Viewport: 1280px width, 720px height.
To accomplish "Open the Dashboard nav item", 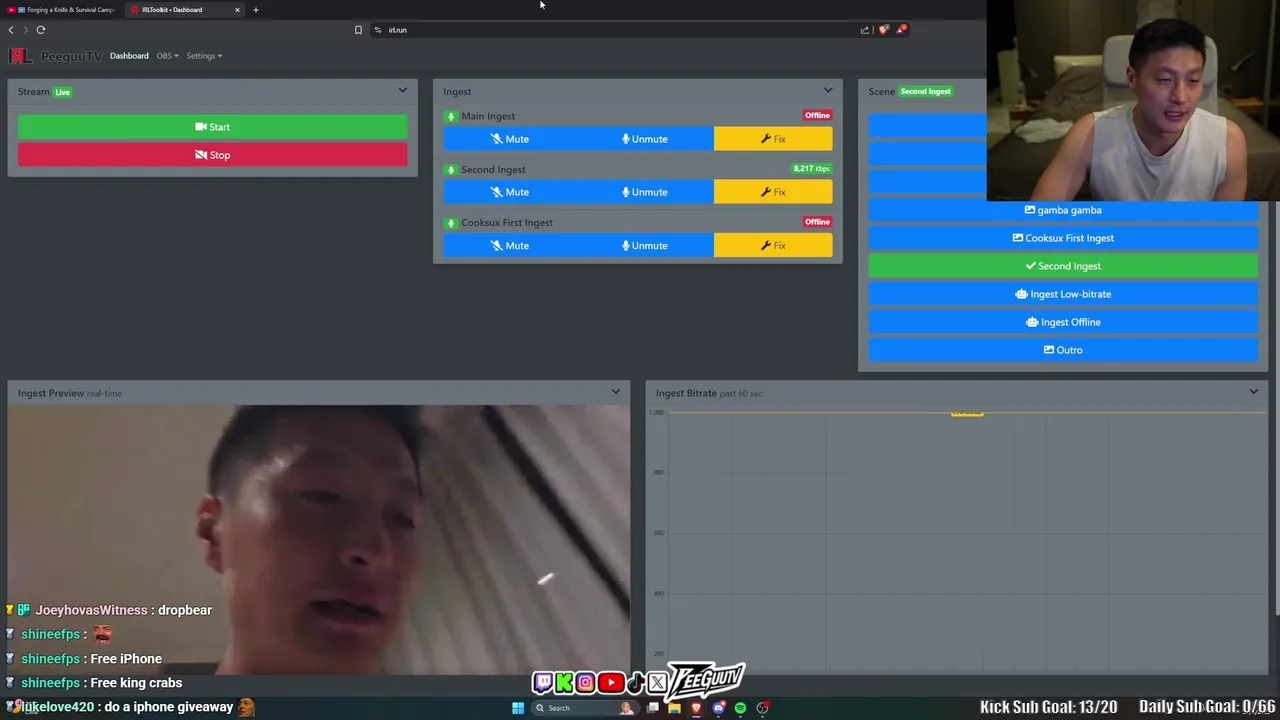I will [x=129, y=56].
